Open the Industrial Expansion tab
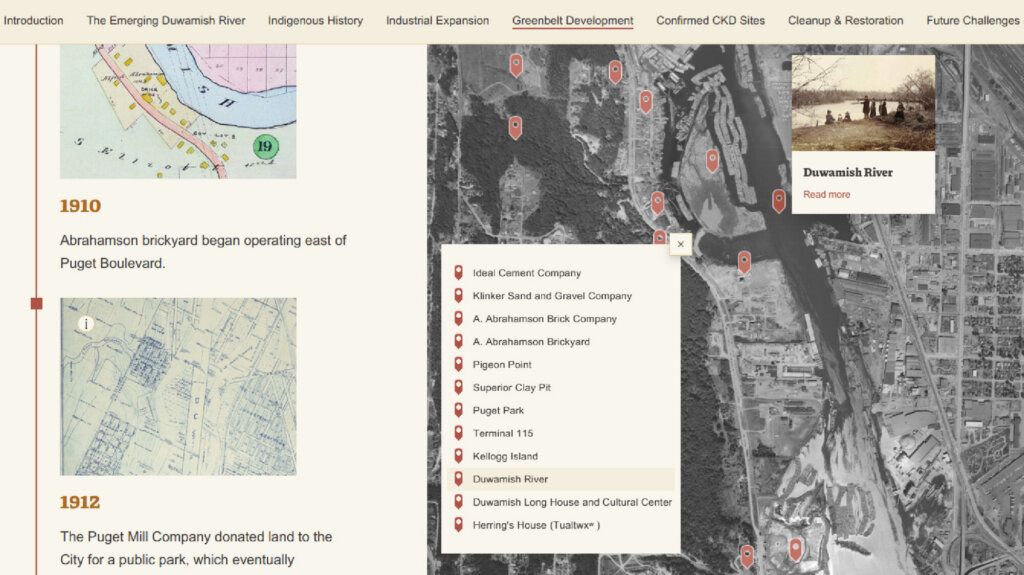This screenshot has height=575, width=1024. point(438,20)
